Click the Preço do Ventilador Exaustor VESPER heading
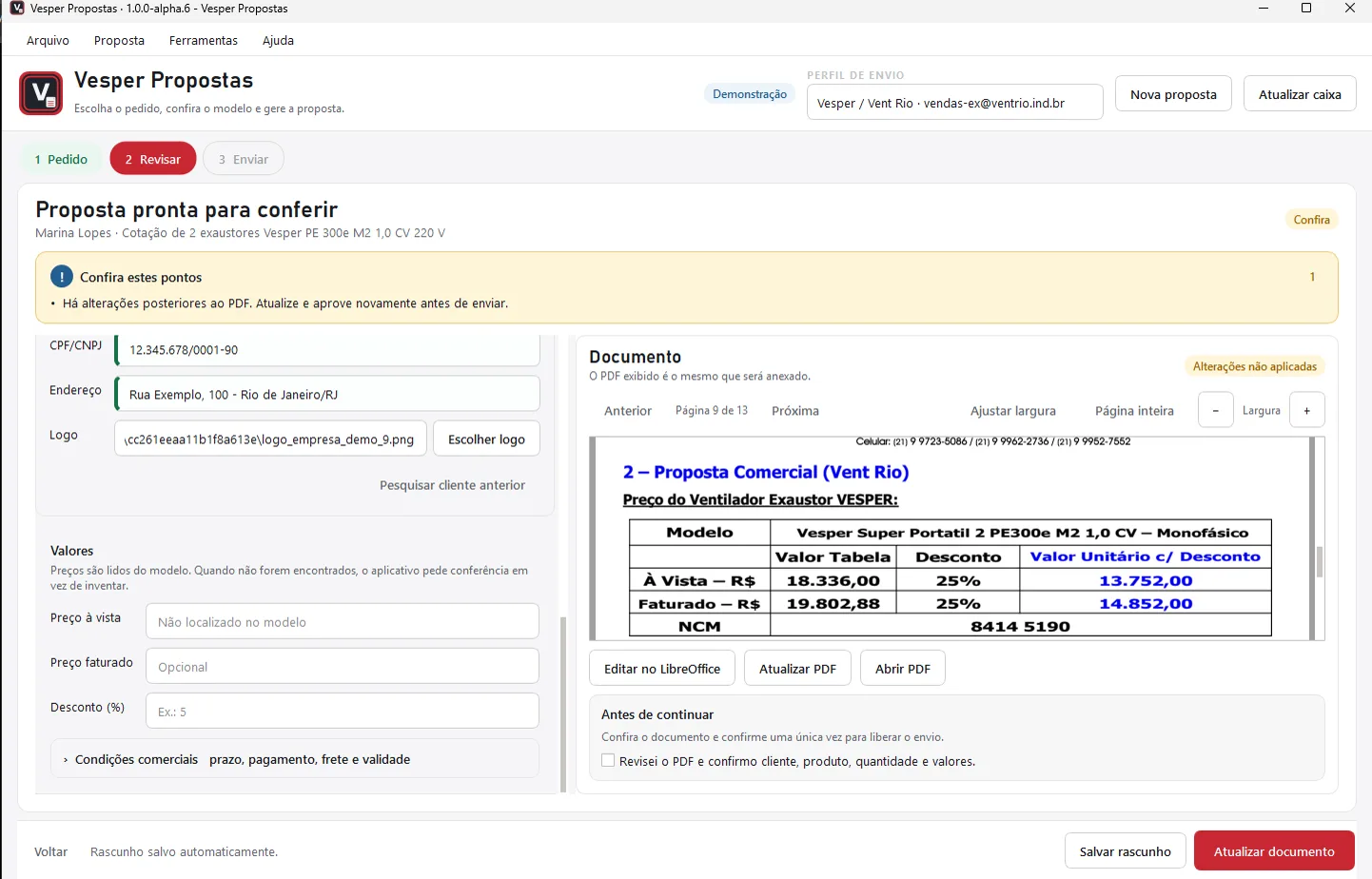1372x879 pixels. click(760, 499)
